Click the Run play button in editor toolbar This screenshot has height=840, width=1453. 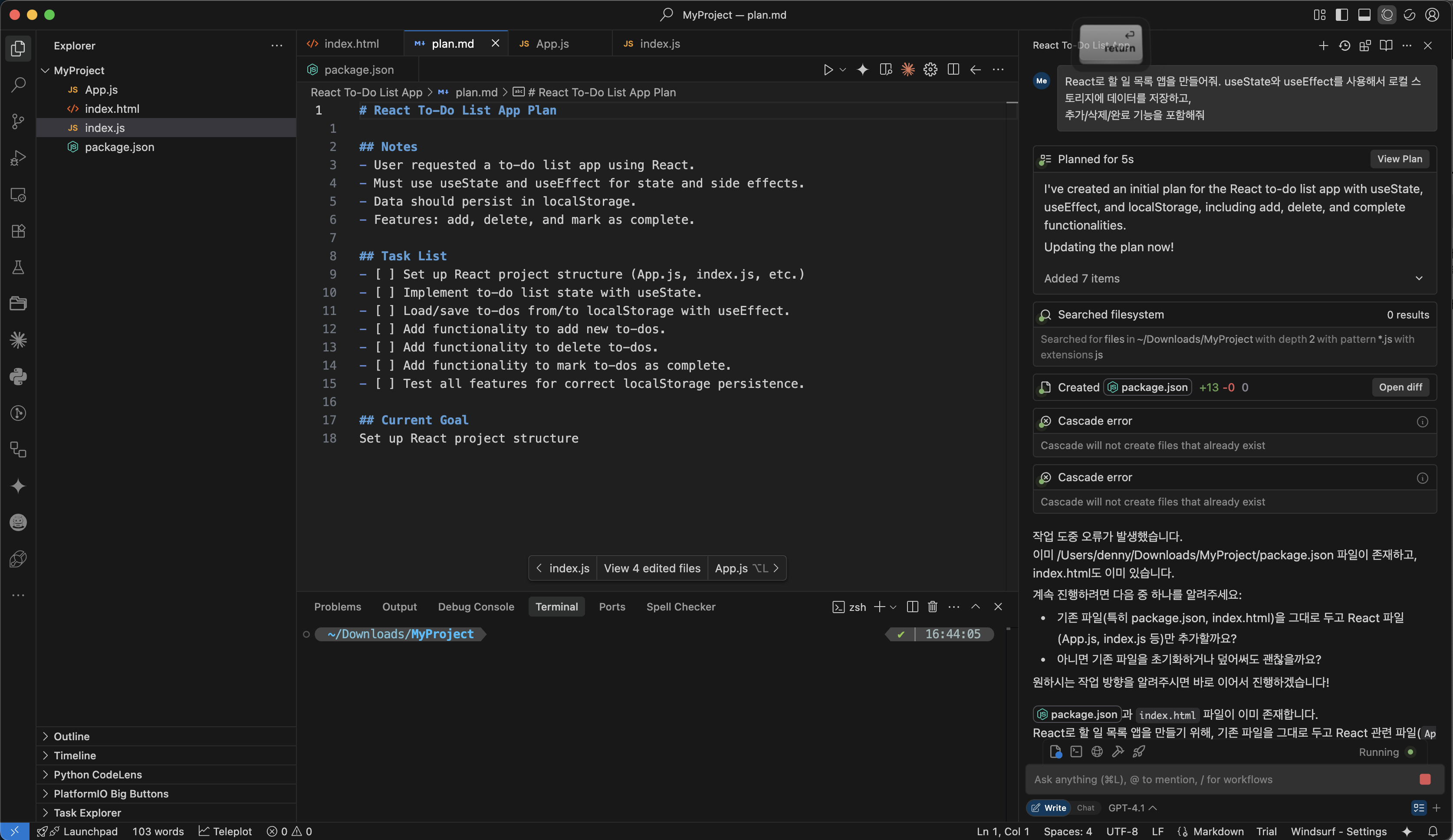828,70
